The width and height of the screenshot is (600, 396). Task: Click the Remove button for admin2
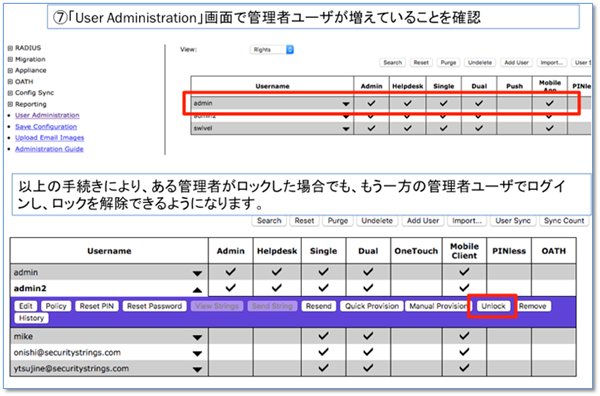(533, 306)
